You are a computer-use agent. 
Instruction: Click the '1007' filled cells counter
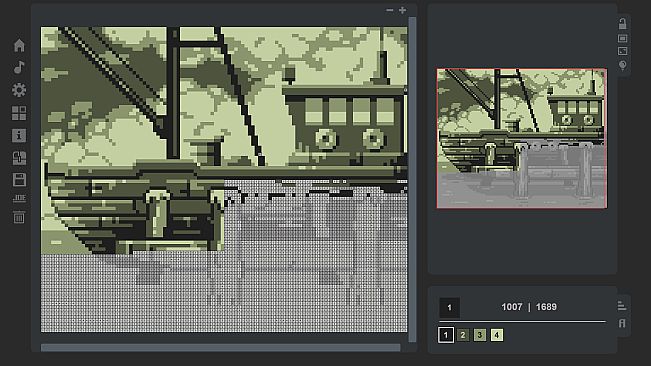(512, 307)
